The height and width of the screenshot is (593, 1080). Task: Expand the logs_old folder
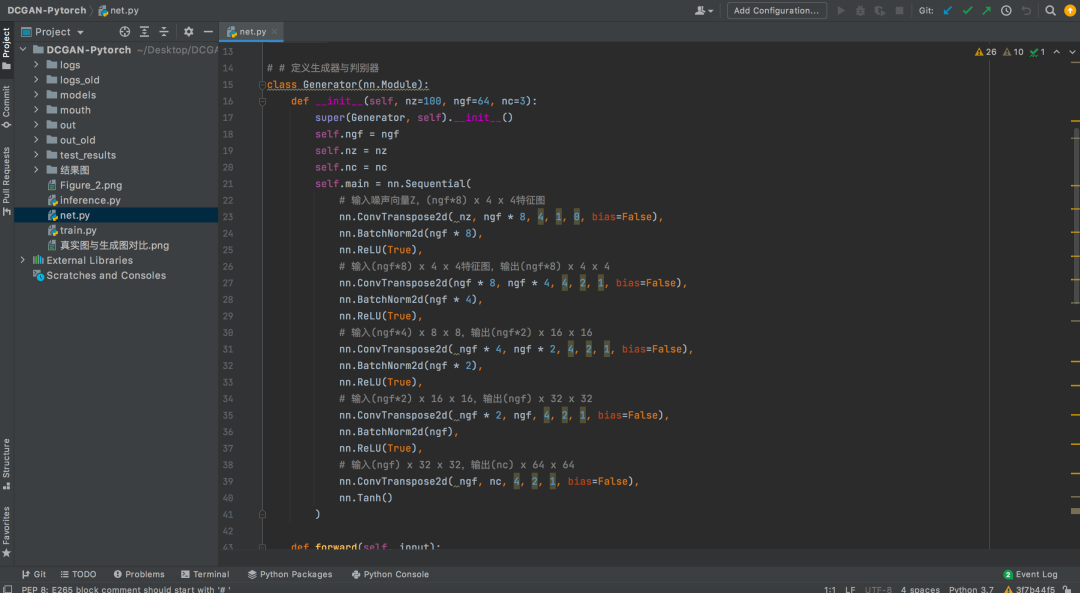pyautogui.click(x=36, y=80)
